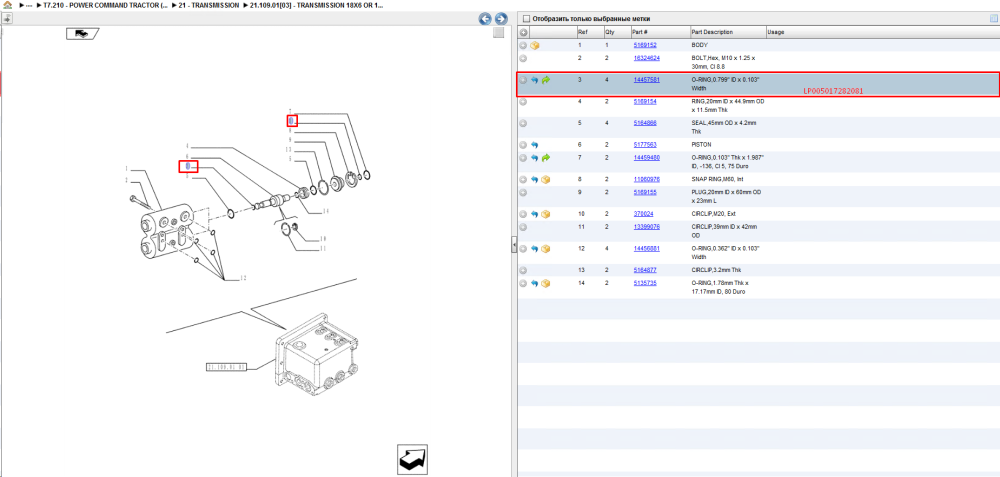Select the 'SNAP RING,M60, Int' description
The height and width of the screenshot is (477, 1000).
coord(716,179)
